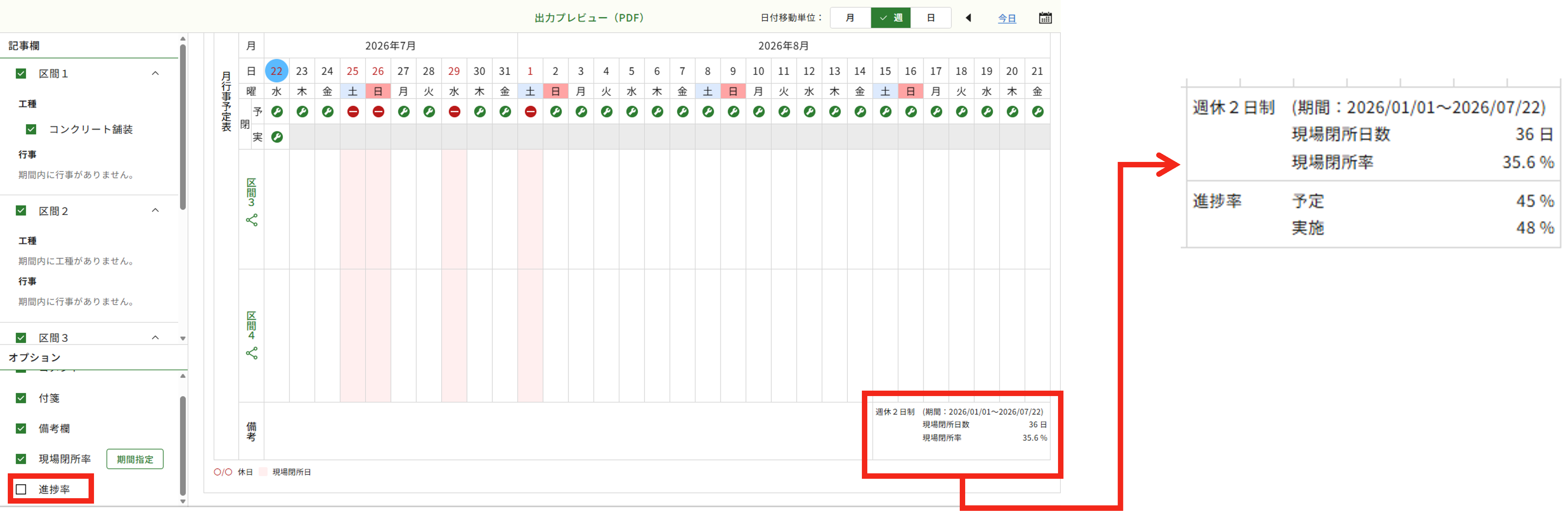1568x511 pixels.
Task: Click planned work icon for August 5
Action: (632, 111)
